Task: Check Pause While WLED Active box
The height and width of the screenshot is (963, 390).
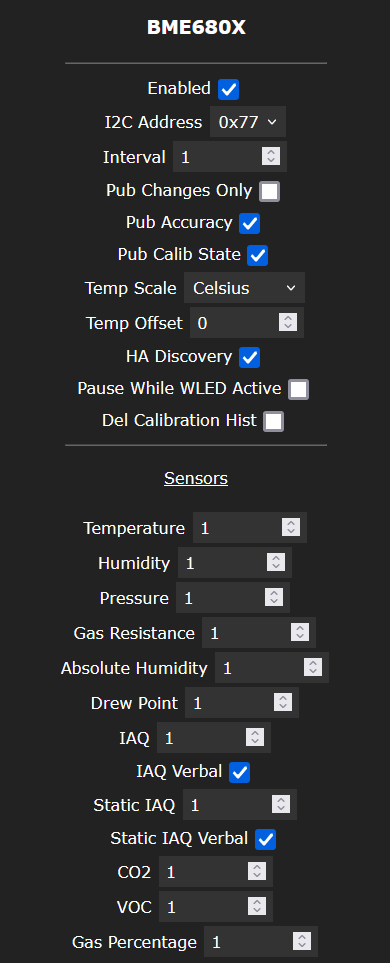Action: [298, 389]
